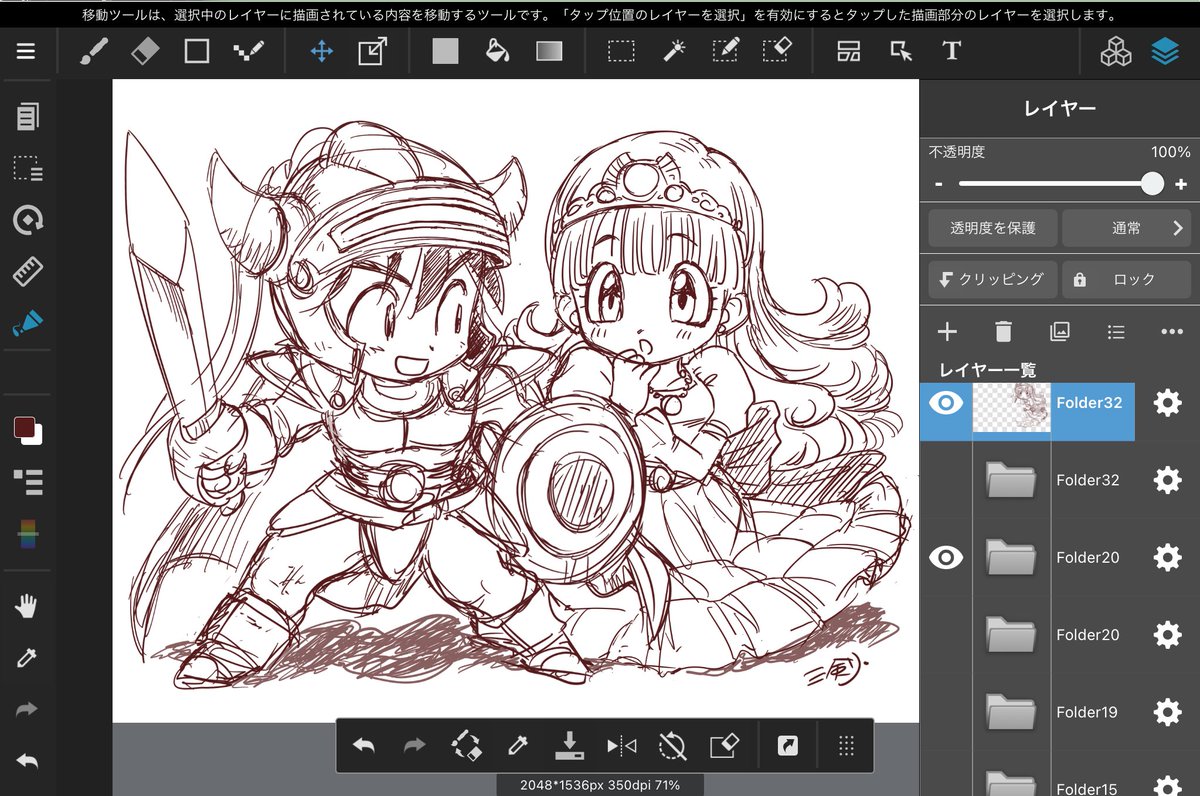
Task: Toggle クリッピング (clipping)
Action: coord(992,280)
